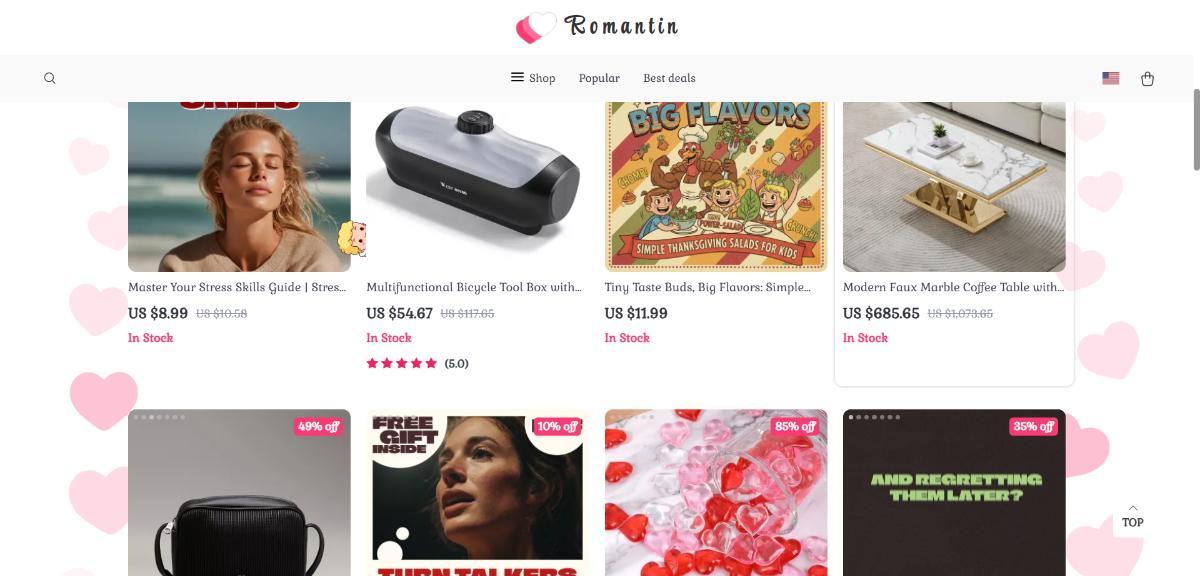Open the search magnifier icon
Image resolution: width=1200 pixels, height=576 pixels.
pos(50,78)
